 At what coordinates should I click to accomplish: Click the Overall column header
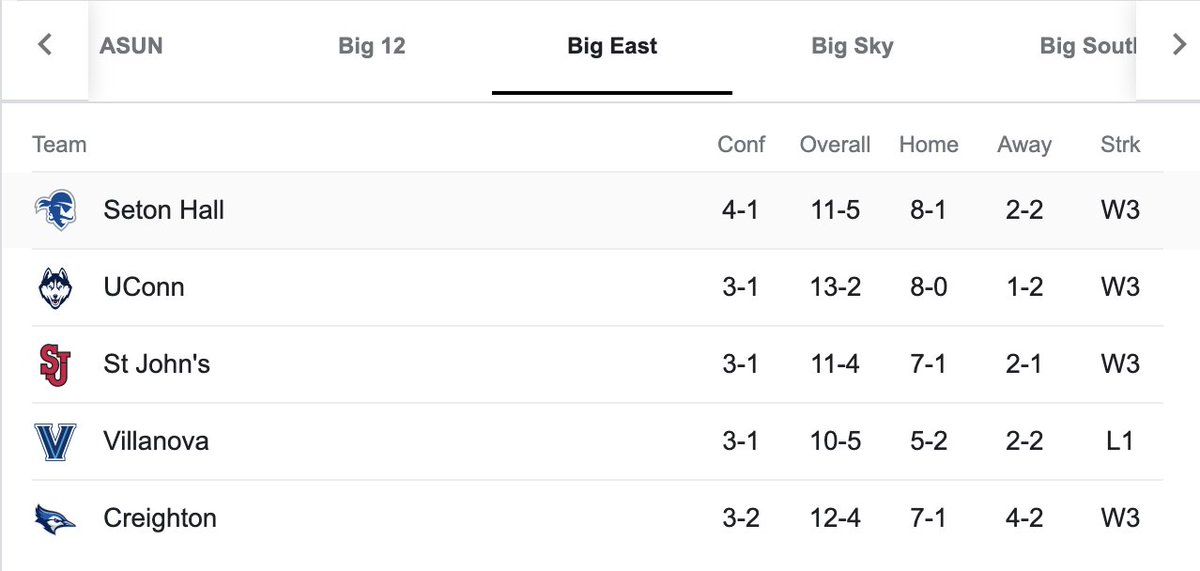835,145
